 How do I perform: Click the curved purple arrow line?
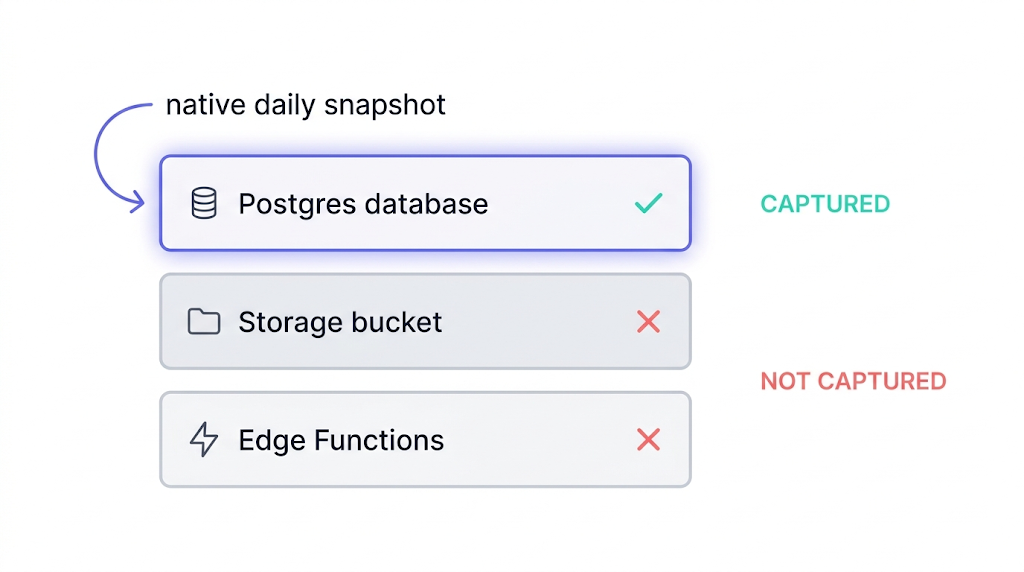98,150
